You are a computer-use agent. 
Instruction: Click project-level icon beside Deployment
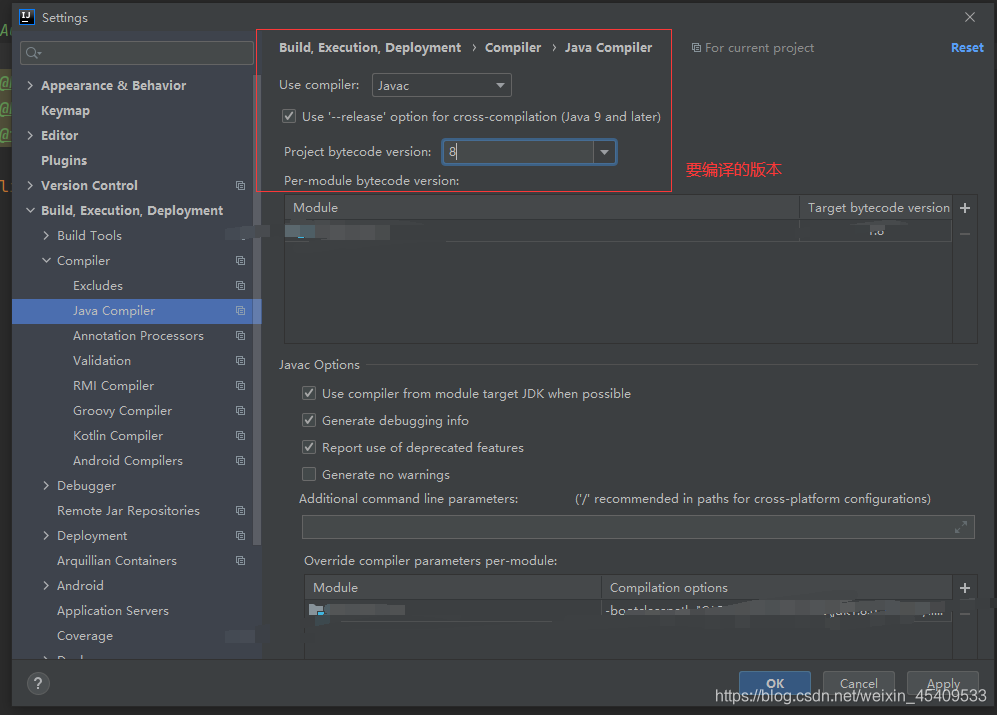point(240,536)
